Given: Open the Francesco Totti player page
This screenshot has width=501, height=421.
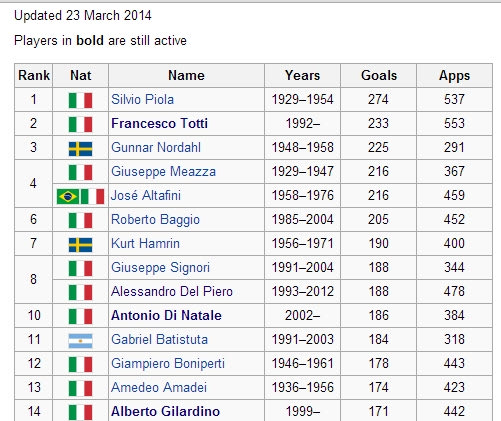Looking at the screenshot, I should [159, 123].
